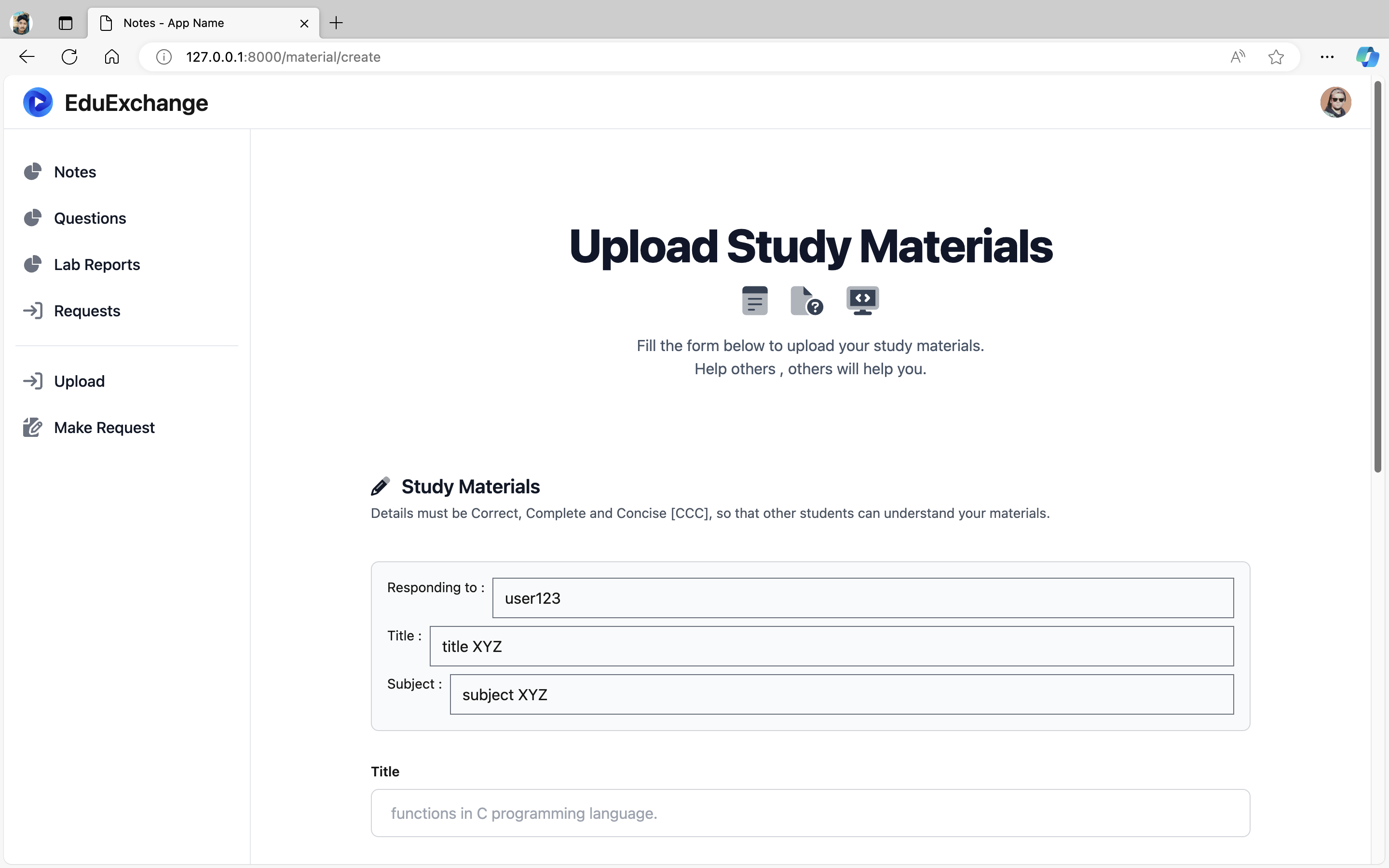This screenshot has width=1389, height=868.
Task: Open browser home page icon
Action: 112,57
